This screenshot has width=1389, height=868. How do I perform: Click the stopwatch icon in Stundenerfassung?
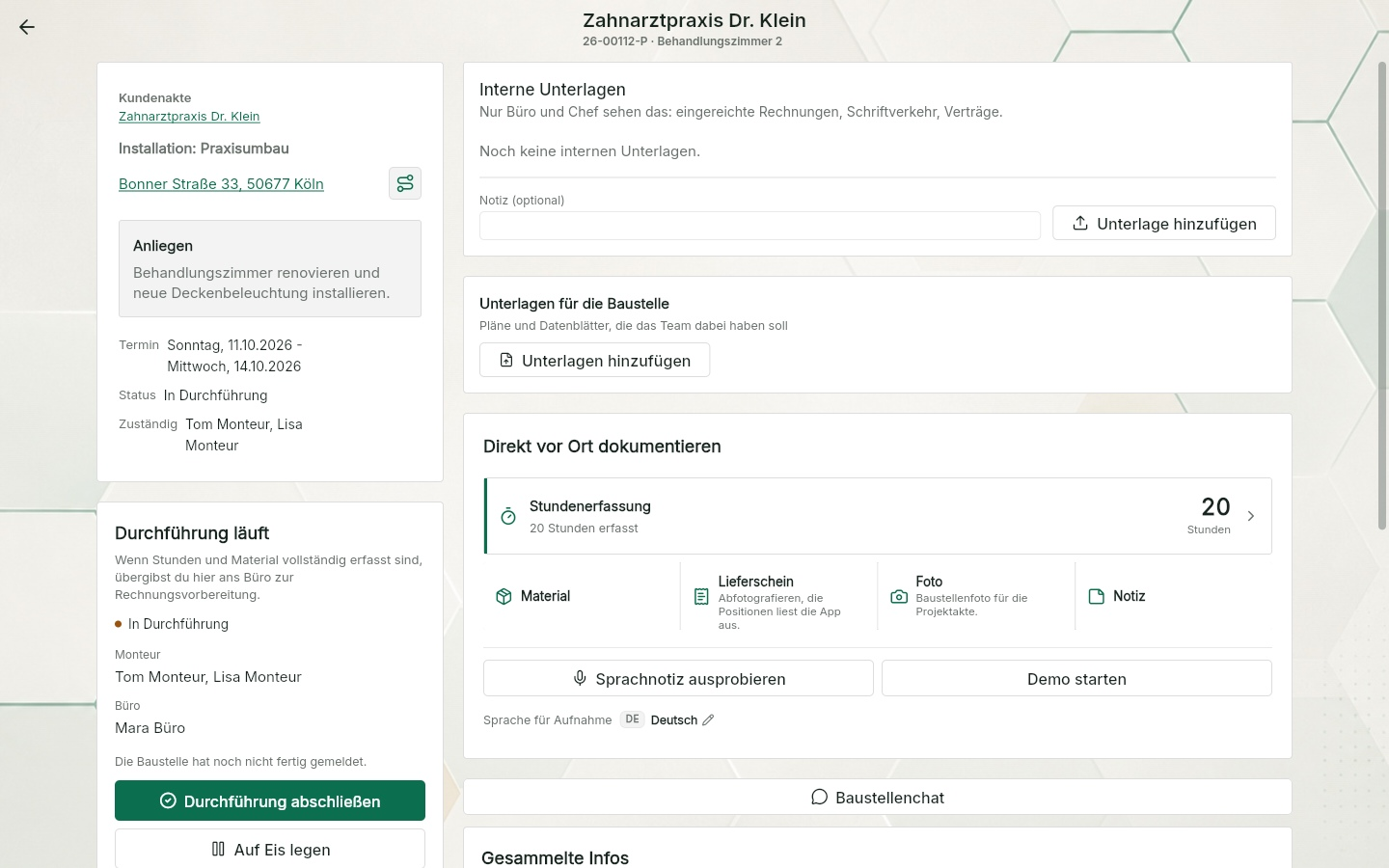pyautogui.click(x=508, y=516)
